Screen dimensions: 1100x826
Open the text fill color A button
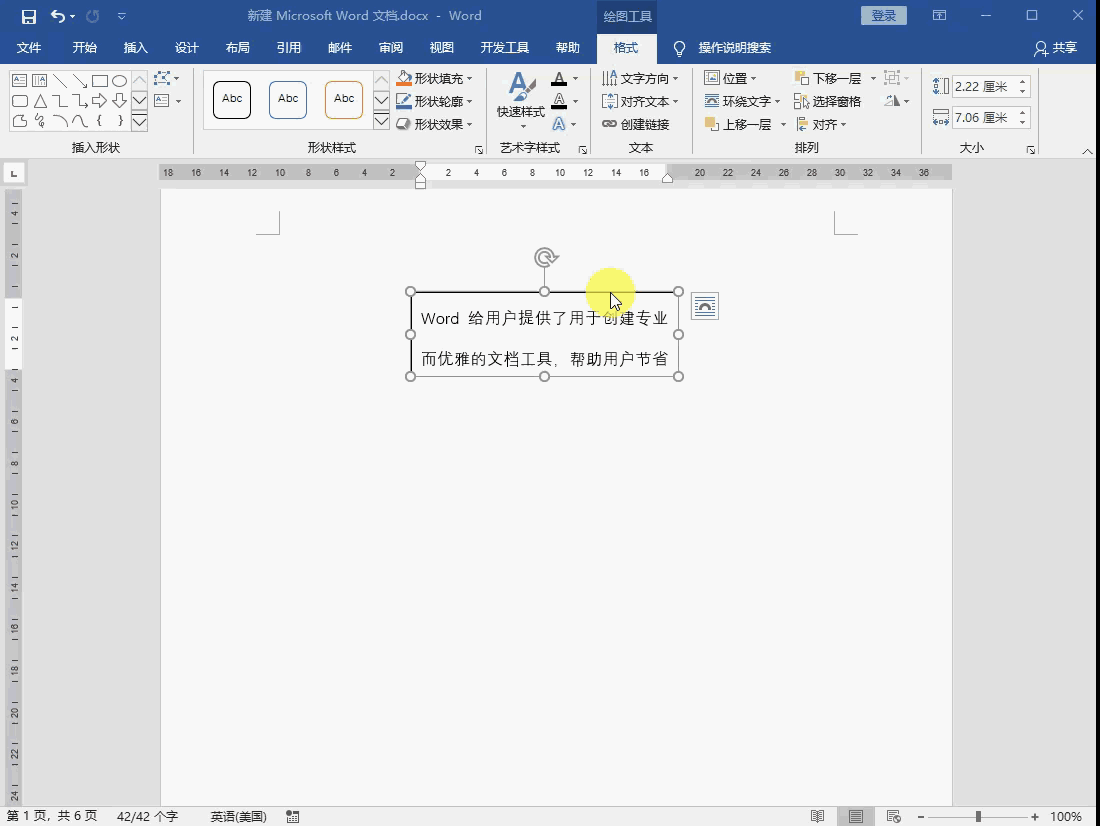(558, 79)
